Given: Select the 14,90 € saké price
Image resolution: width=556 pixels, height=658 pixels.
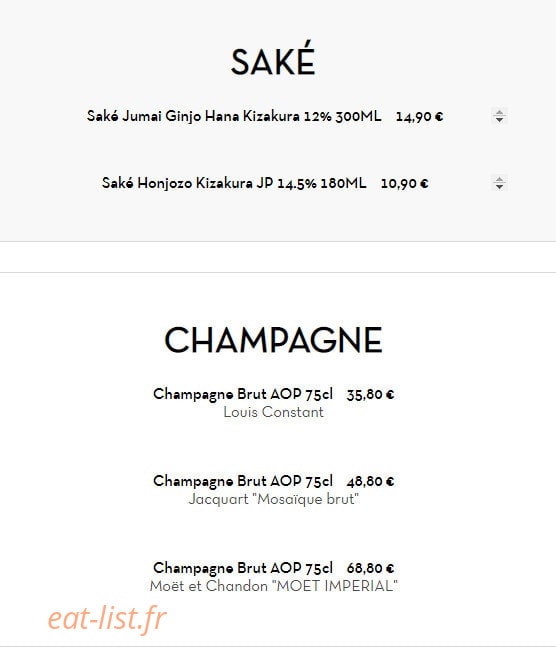Looking at the screenshot, I should (419, 117).
